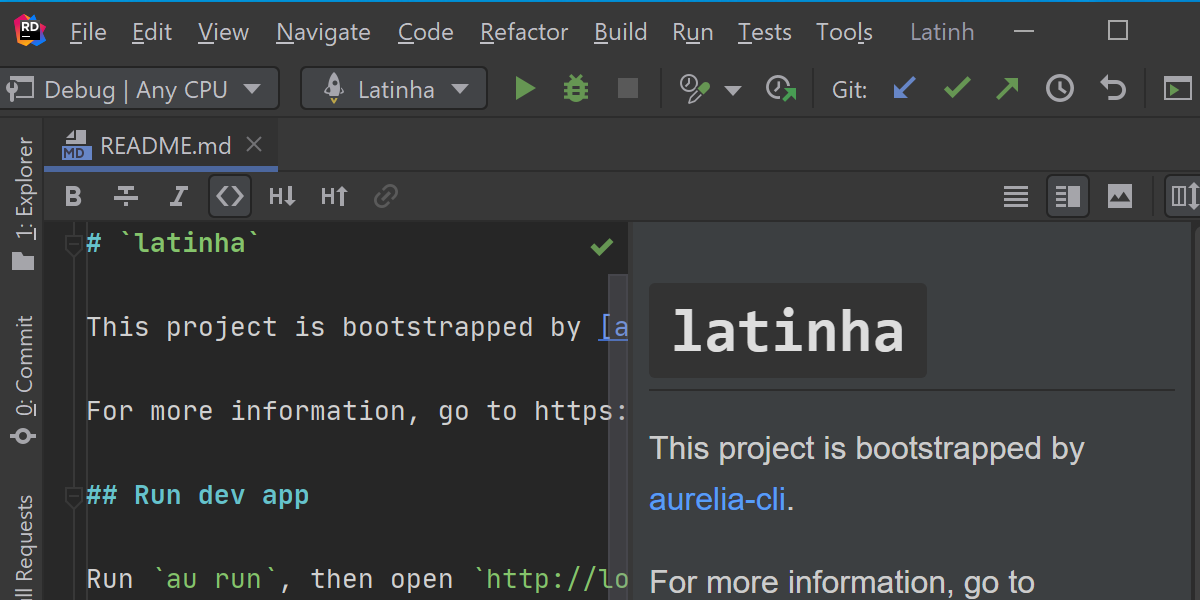Toggle inline code formatting
1200x600 pixels.
pyautogui.click(x=230, y=197)
